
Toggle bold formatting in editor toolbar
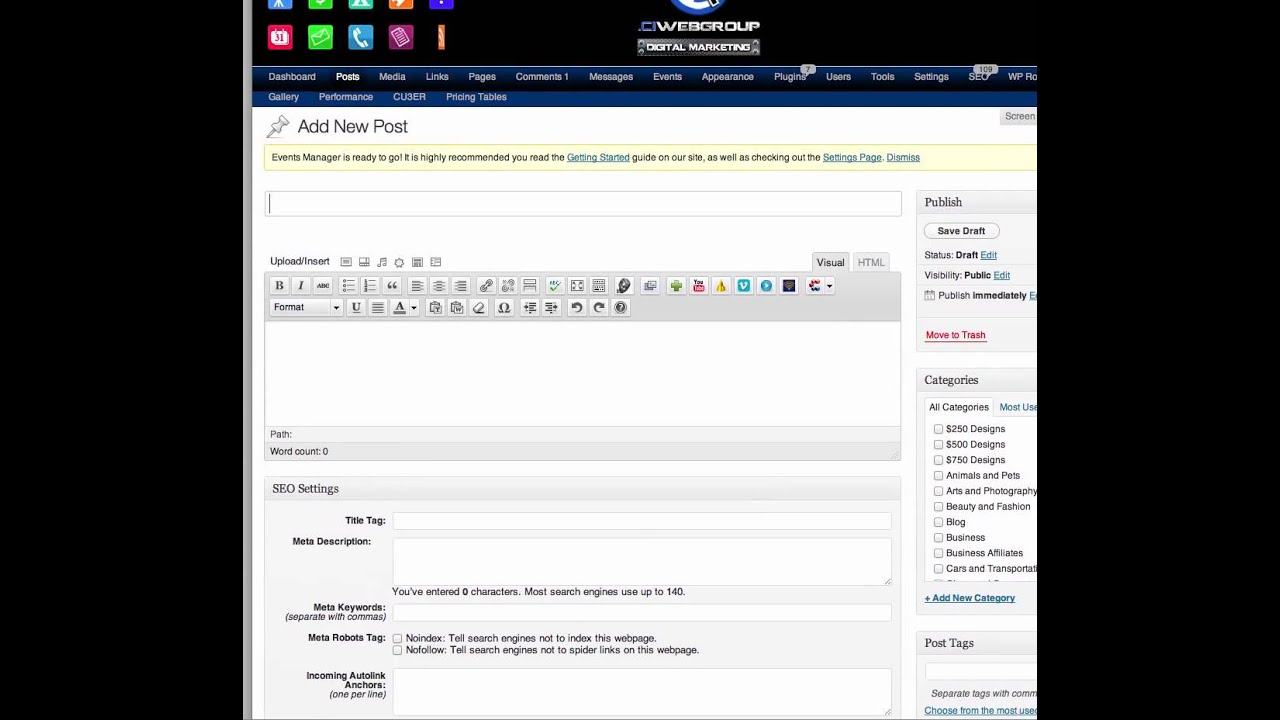[279, 286]
